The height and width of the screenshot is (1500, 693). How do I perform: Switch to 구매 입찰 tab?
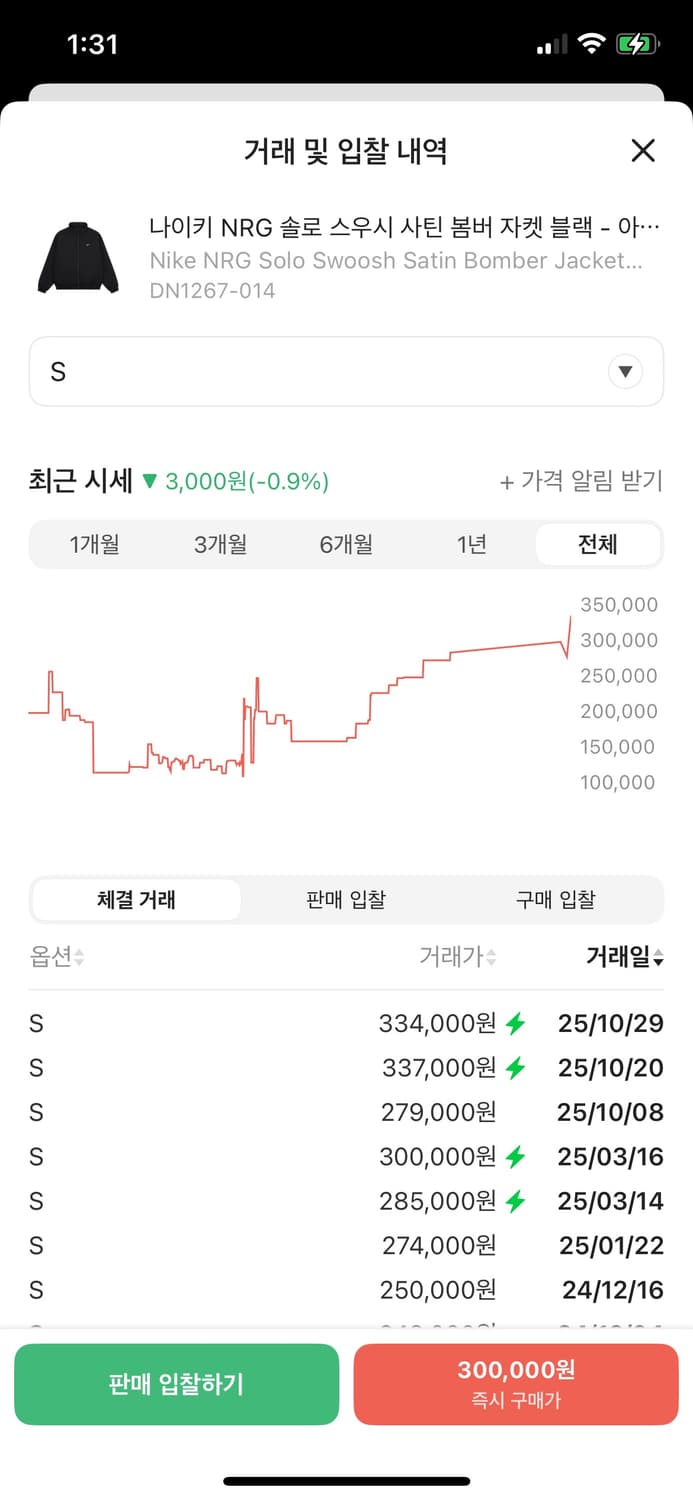(556, 899)
